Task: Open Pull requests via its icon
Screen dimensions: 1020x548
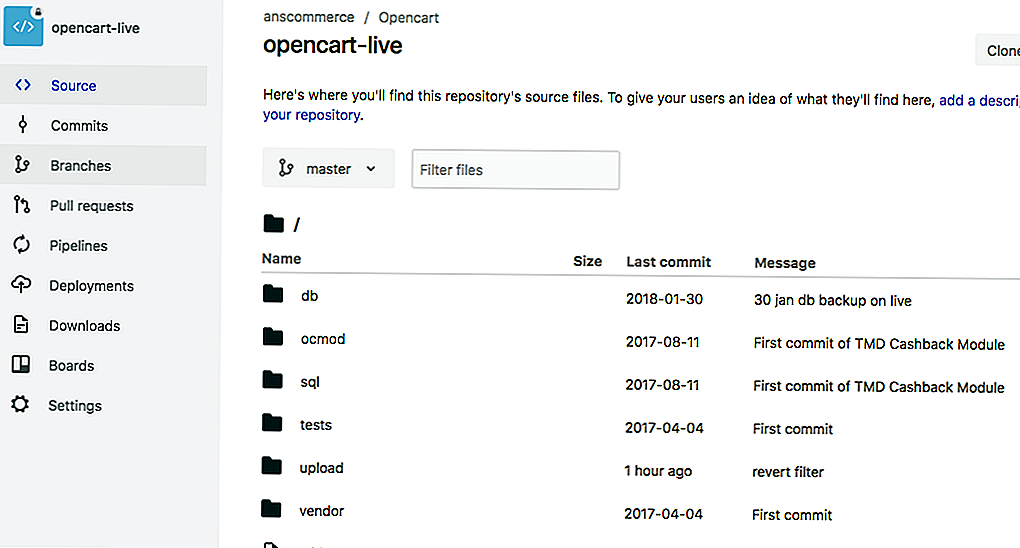Action: pyautogui.click(x=22, y=206)
